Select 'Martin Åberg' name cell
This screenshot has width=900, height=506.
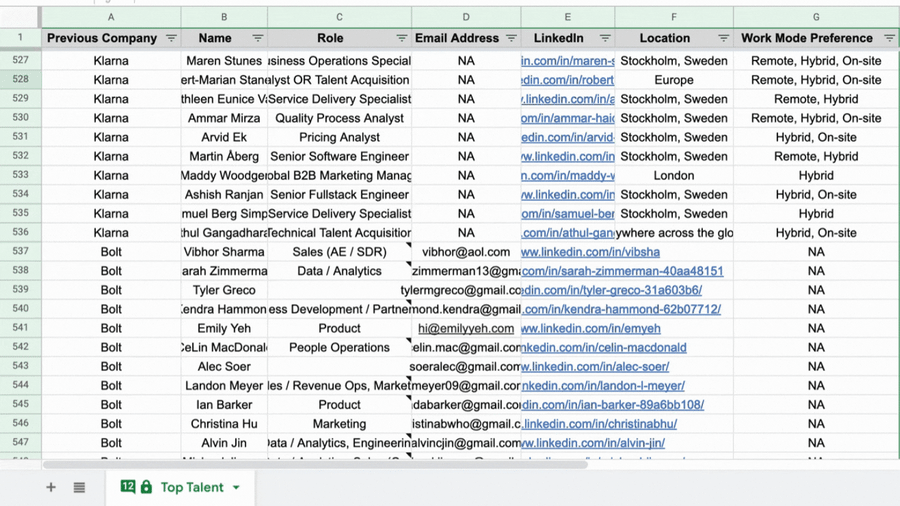[x=224, y=156]
